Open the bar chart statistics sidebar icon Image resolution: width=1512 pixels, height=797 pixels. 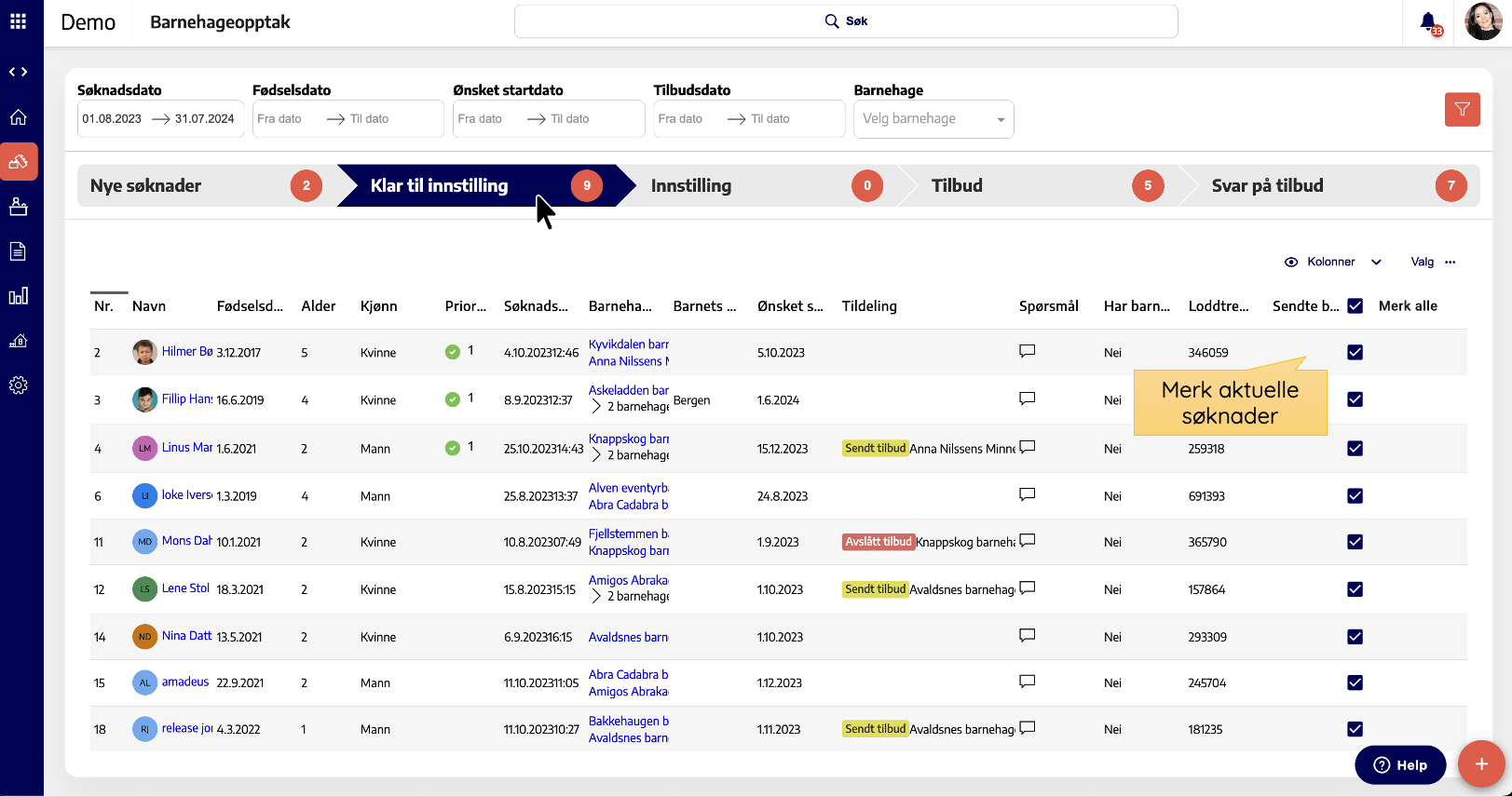[18, 296]
